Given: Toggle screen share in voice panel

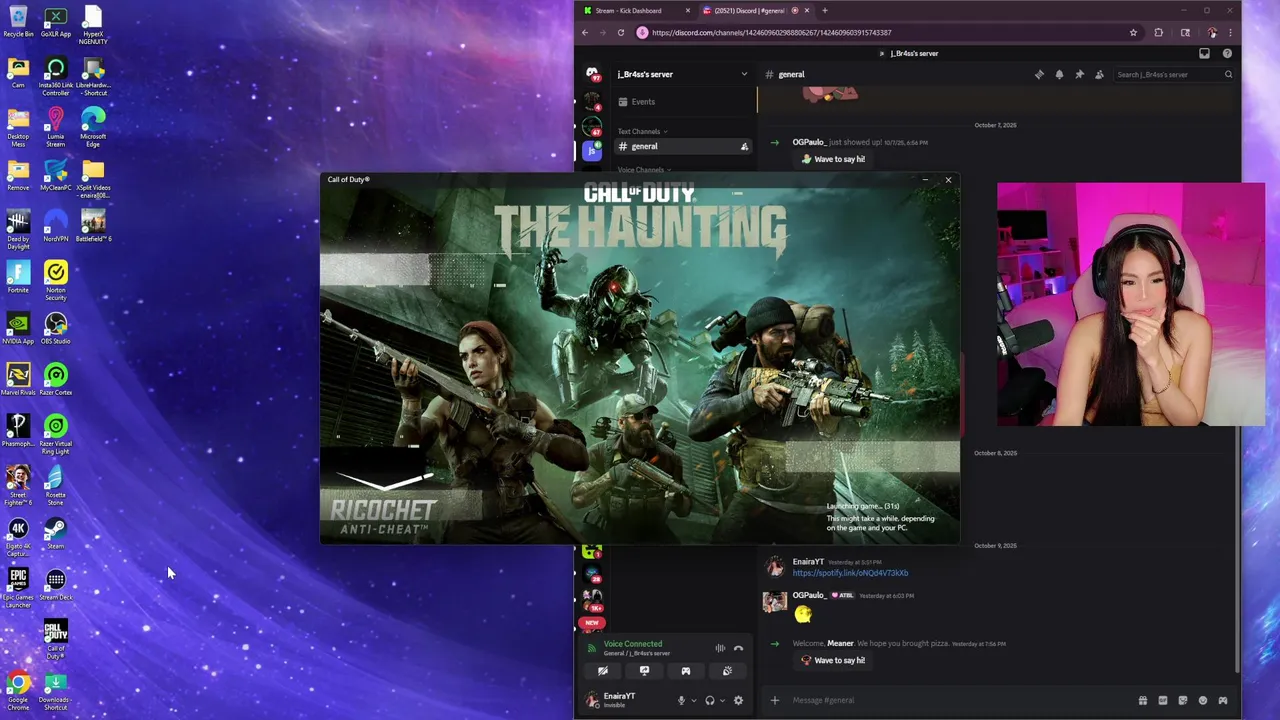Looking at the screenshot, I should coord(644,671).
